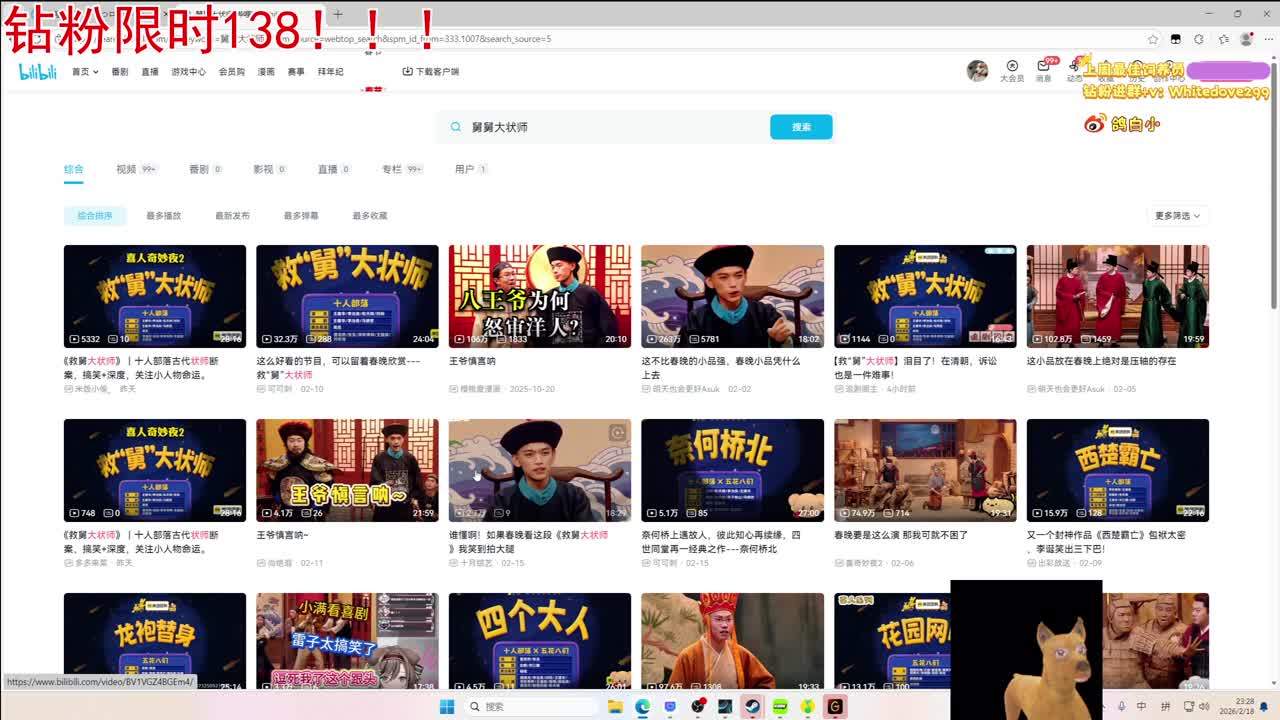This screenshot has width=1280, height=720.
Task: Select the 最新发布 sort option
Action: tap(232, 216)
